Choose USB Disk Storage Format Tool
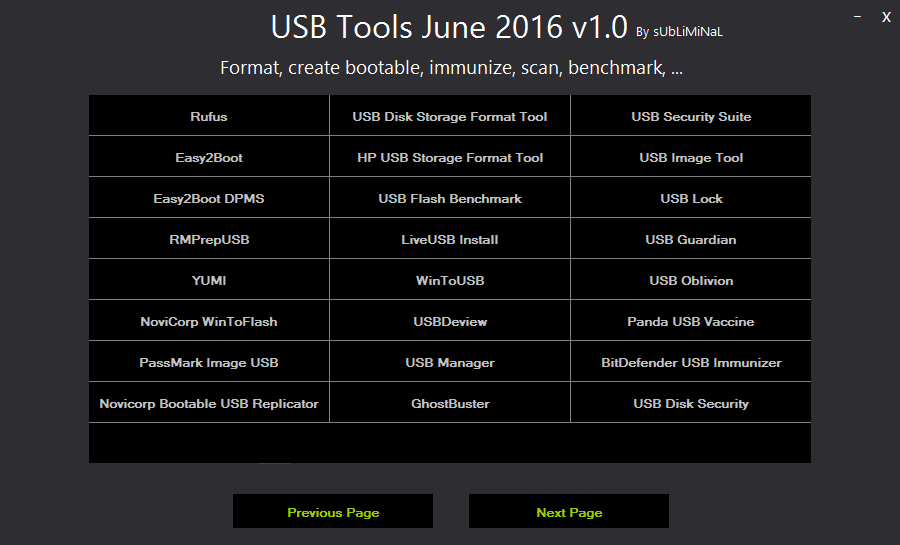900x545 pixels. click(x=450, y=116)
